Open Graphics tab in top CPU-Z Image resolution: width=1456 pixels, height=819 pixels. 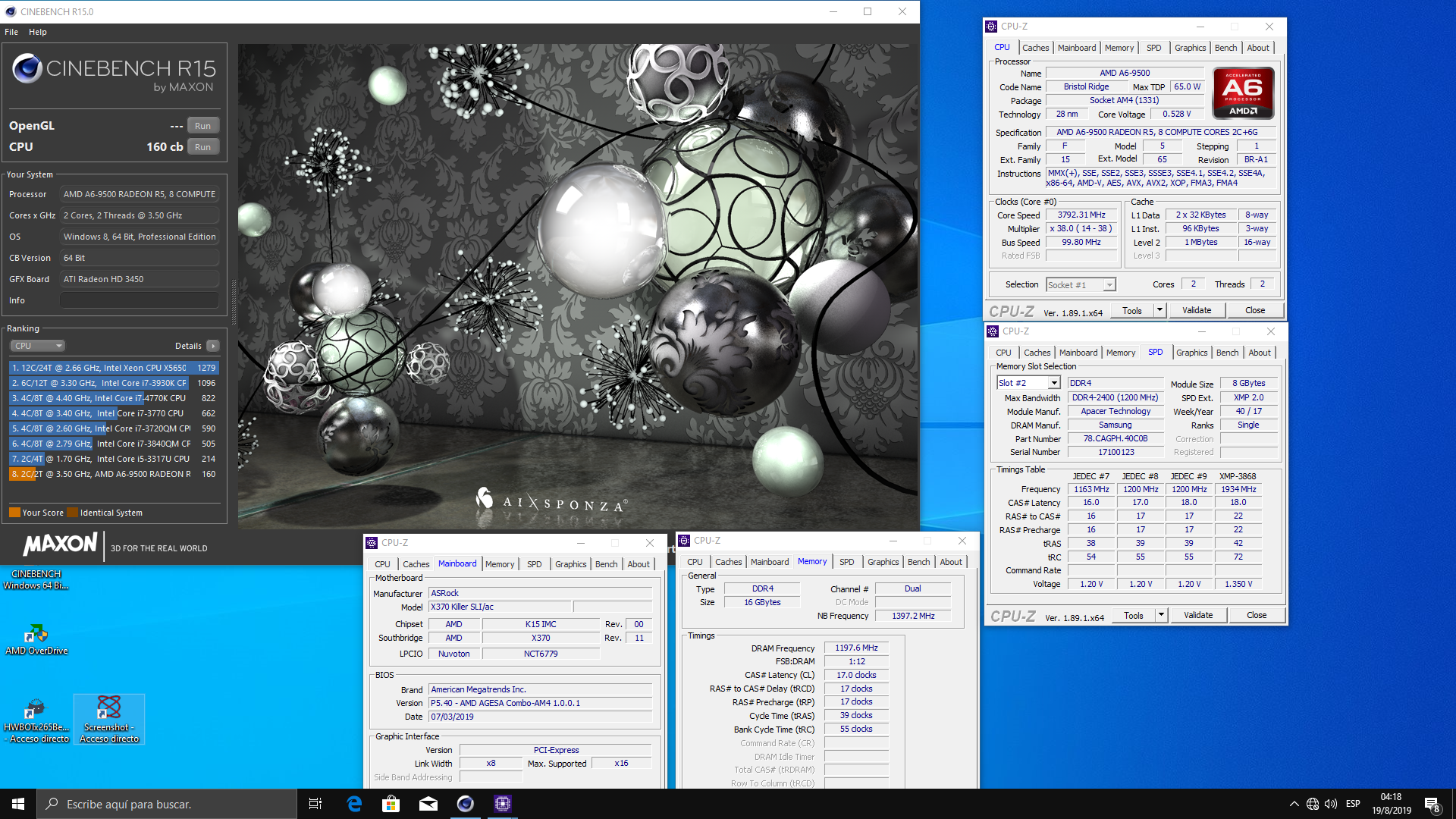[1190, 48]
